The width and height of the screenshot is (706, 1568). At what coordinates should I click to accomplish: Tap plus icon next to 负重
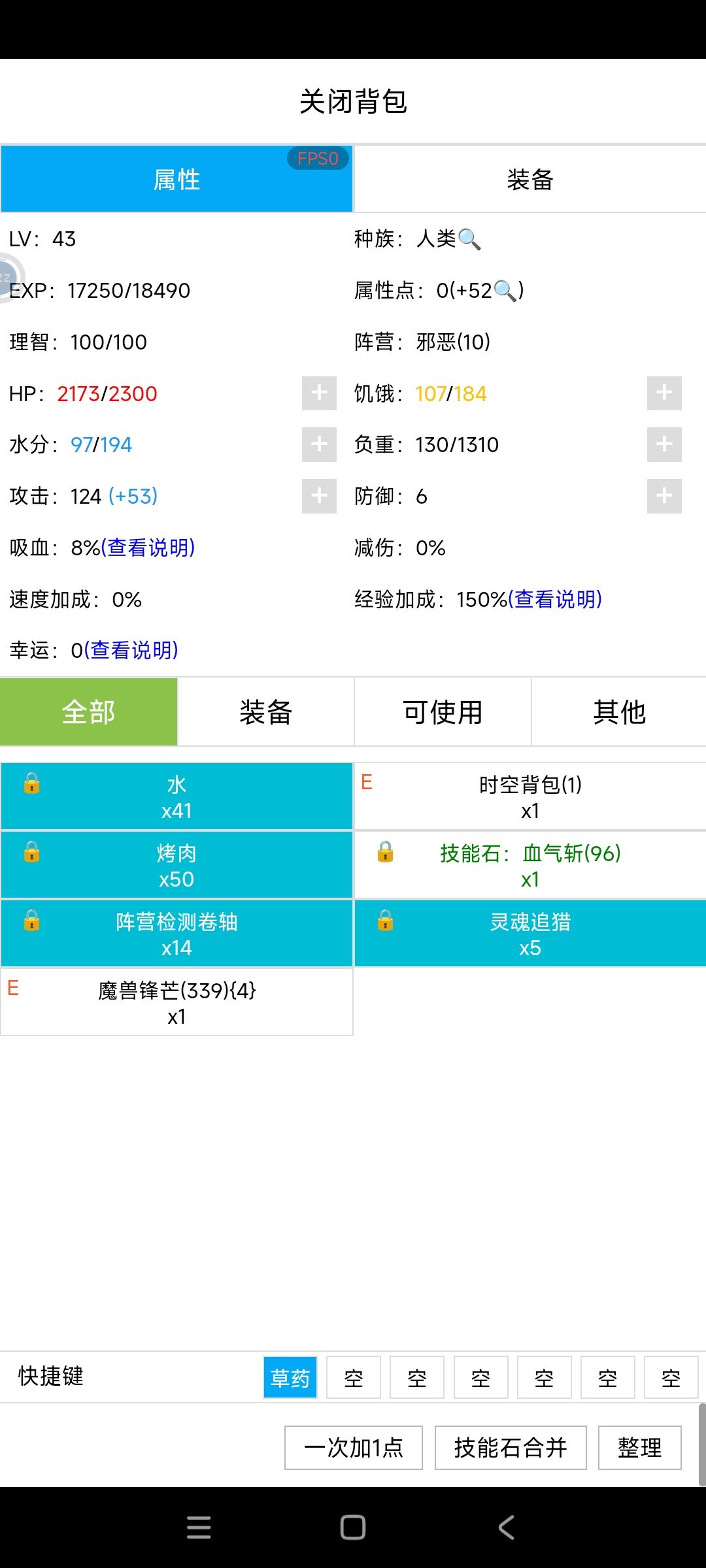pos(664,444)
